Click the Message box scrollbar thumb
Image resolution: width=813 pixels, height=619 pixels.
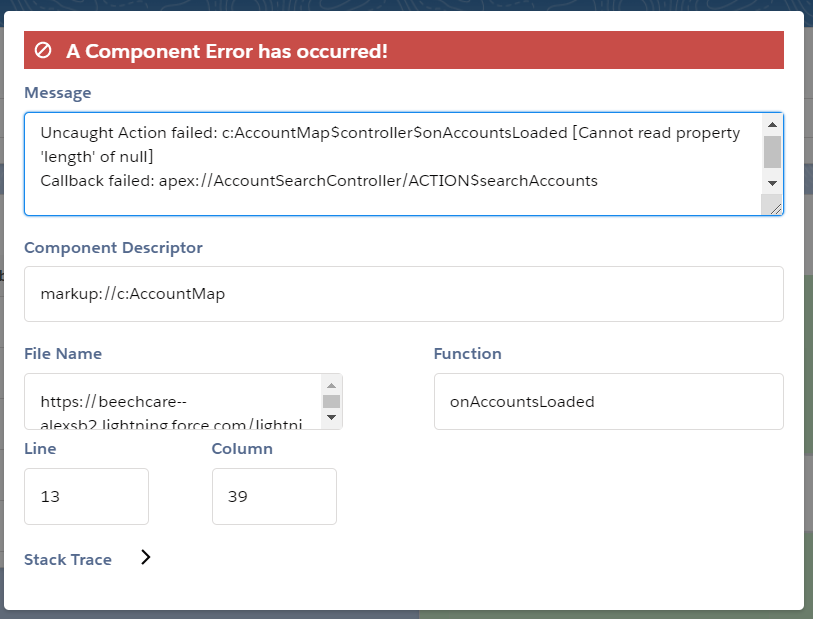[x=771, y=152]
